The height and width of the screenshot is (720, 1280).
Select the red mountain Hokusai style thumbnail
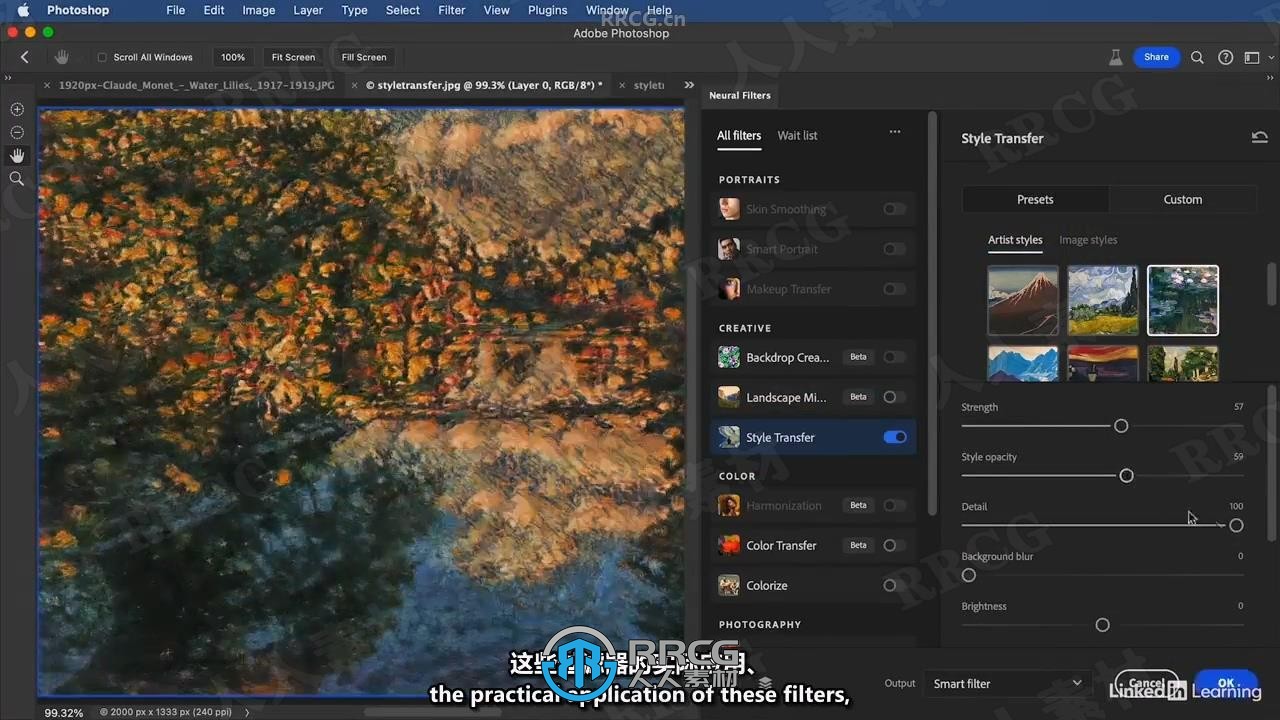1023,300
